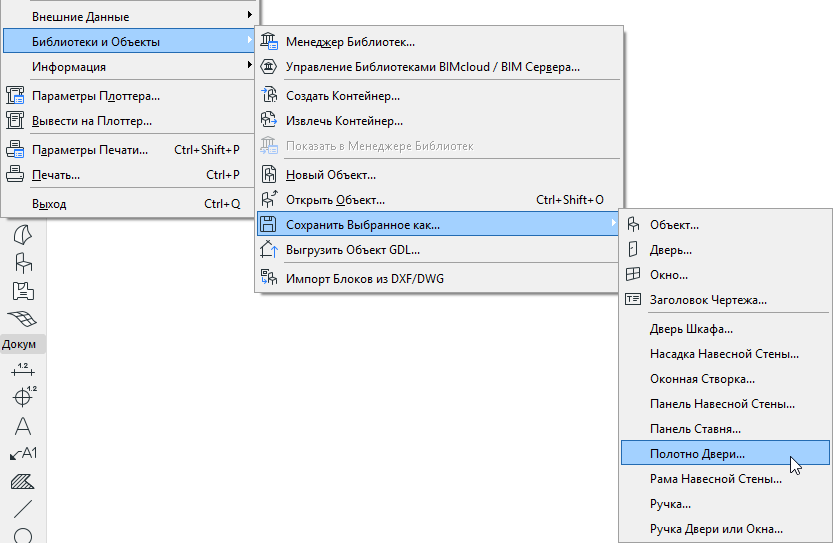Choose Открыть Объект menu entry
Viewport: 833px width, 543px height.
pyautogui.click(x=439, y=200)
